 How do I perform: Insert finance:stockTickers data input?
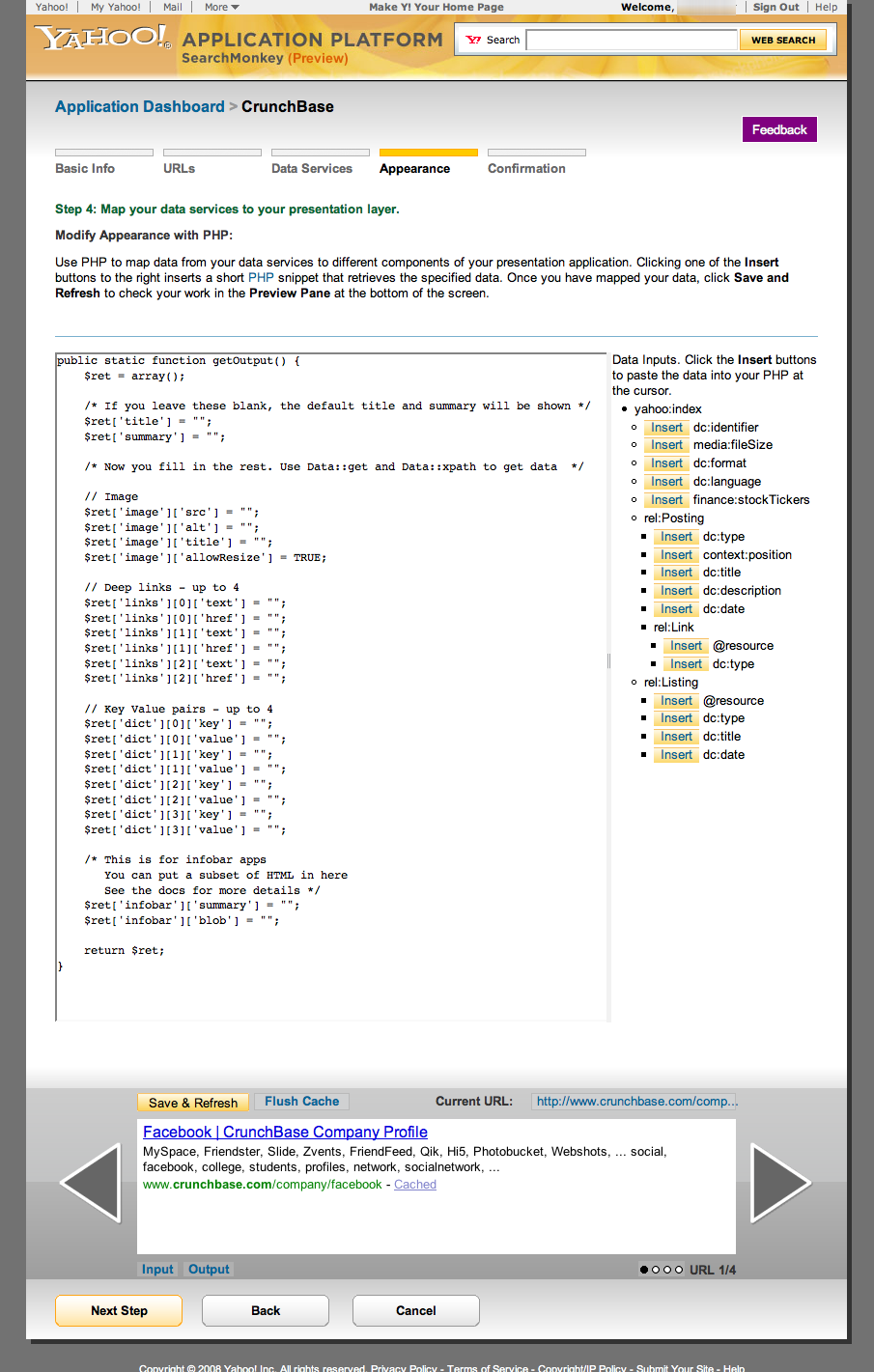point(666,500)
